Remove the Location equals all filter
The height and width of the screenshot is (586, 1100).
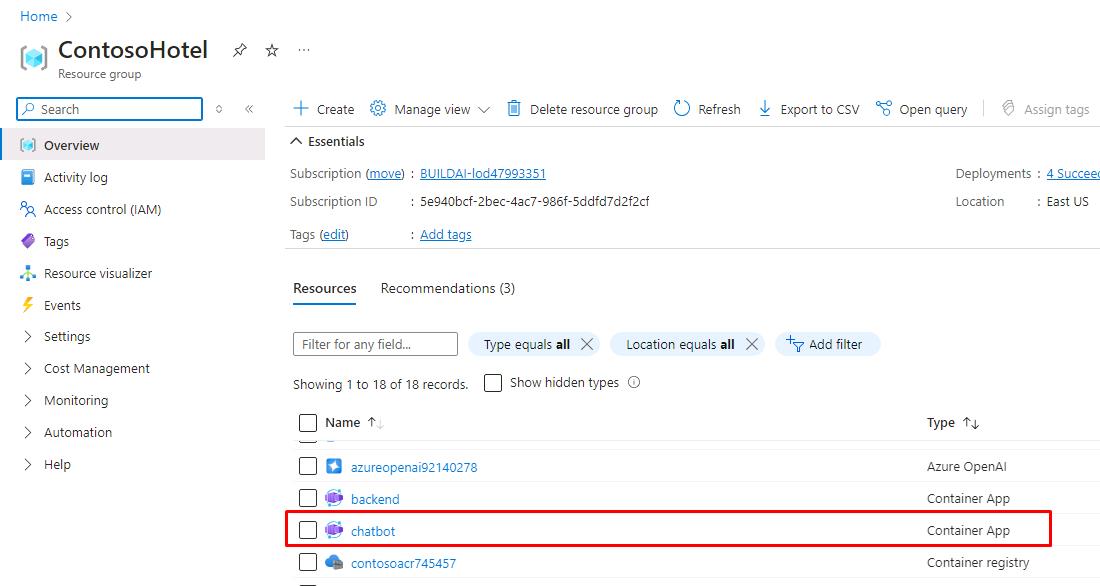point(752,344)
